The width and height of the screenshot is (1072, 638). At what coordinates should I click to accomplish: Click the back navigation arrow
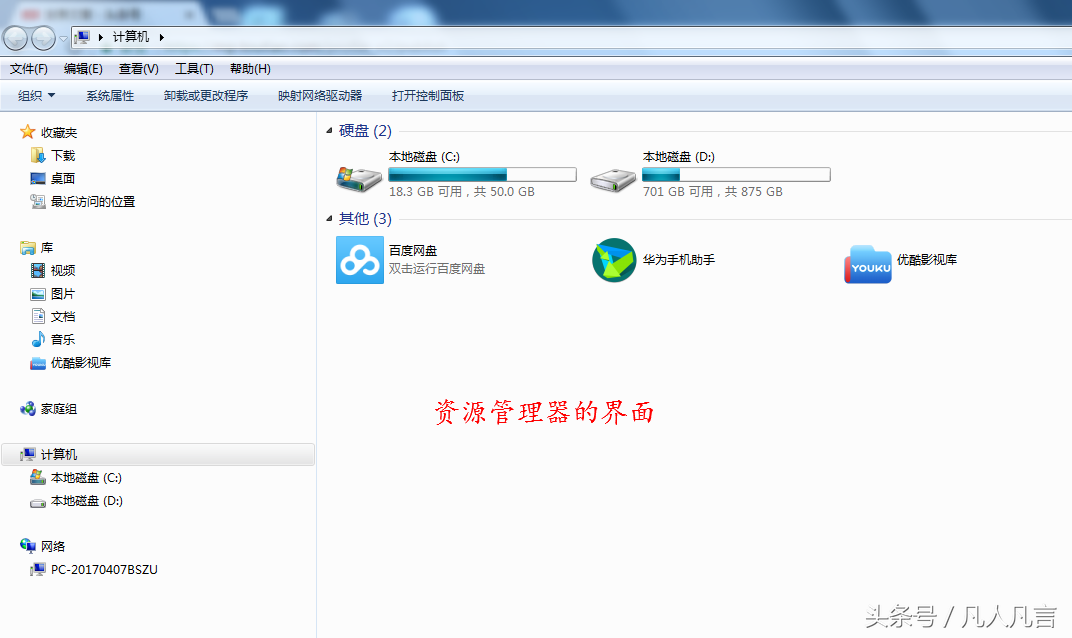pos(15,37)
